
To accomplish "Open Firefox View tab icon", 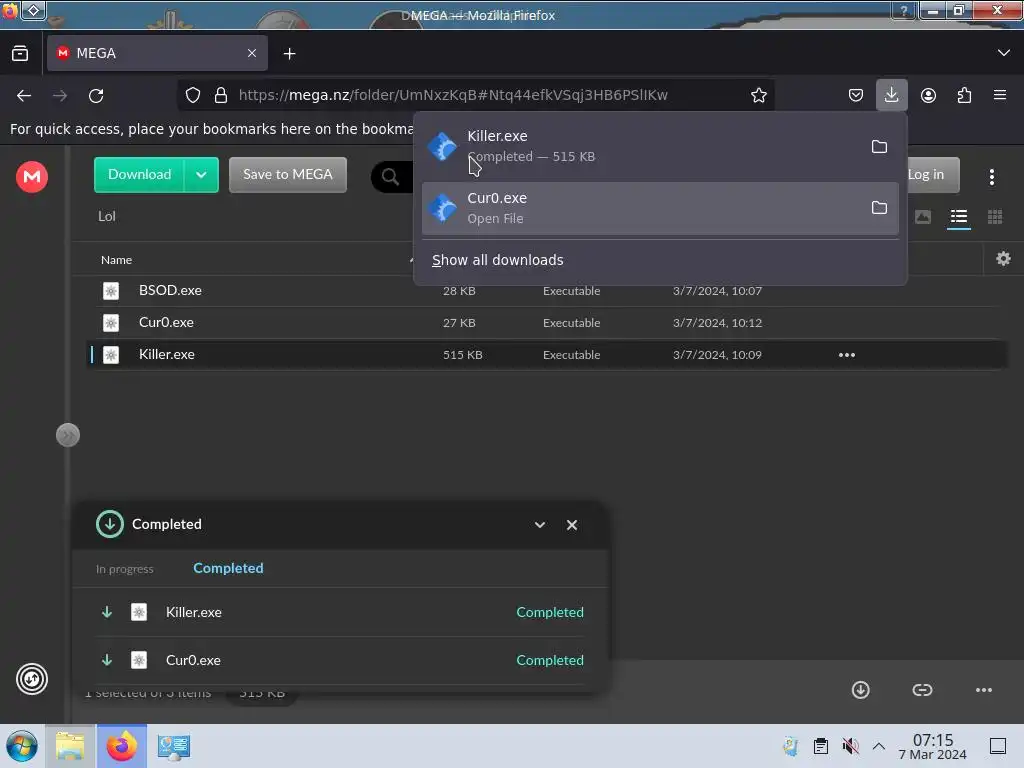I will click(x=20, y=54).
